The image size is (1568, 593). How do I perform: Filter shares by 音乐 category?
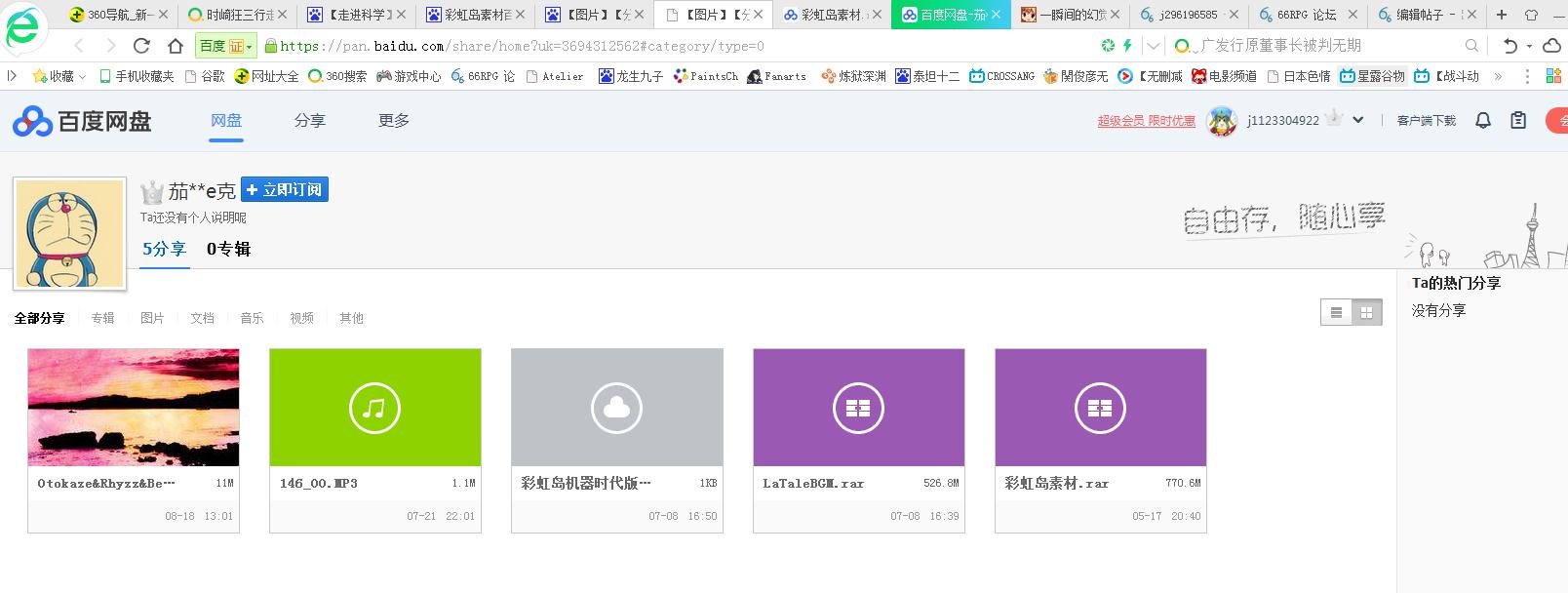pos(252,318)
